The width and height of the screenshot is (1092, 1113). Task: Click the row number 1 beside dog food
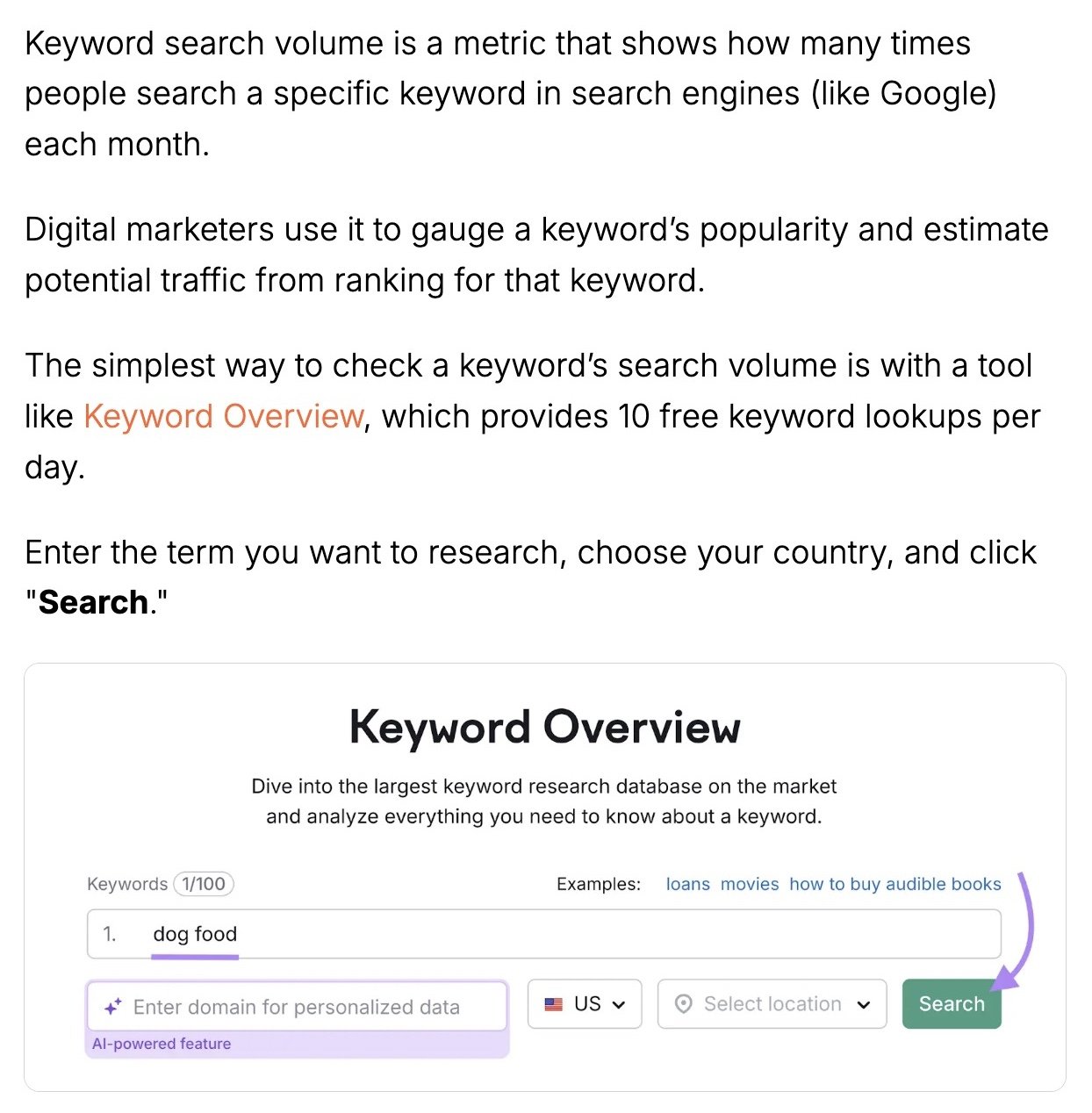click(108, 934)
